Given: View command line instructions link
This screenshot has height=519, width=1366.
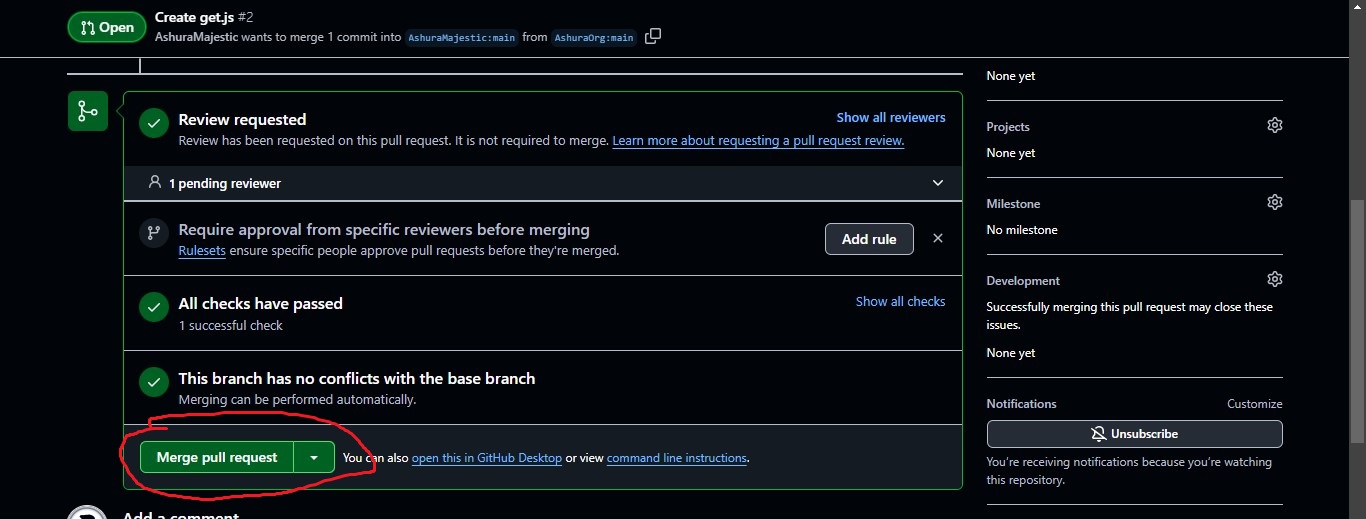Looking at the screenshot, I should [x=677, y=458].
